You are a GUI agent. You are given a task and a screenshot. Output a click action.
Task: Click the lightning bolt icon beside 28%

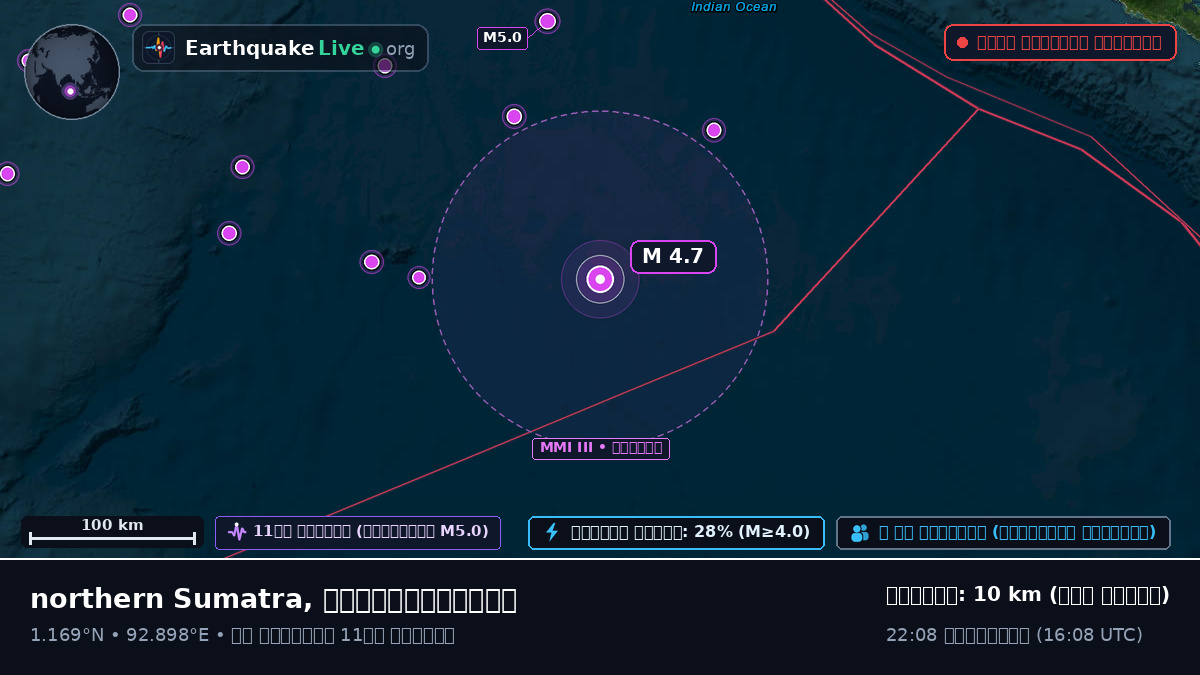(x=551, y=532)
